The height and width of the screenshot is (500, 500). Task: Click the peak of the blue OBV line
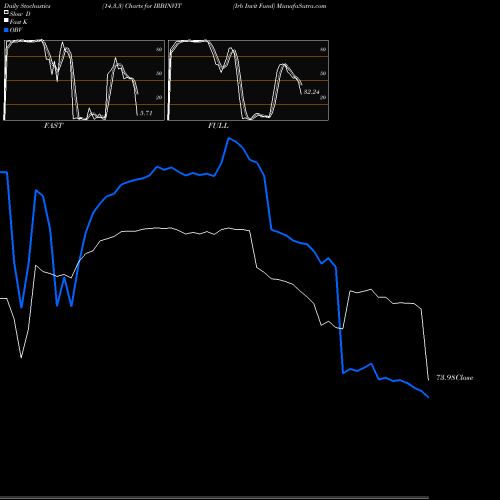tap(229, 138)
